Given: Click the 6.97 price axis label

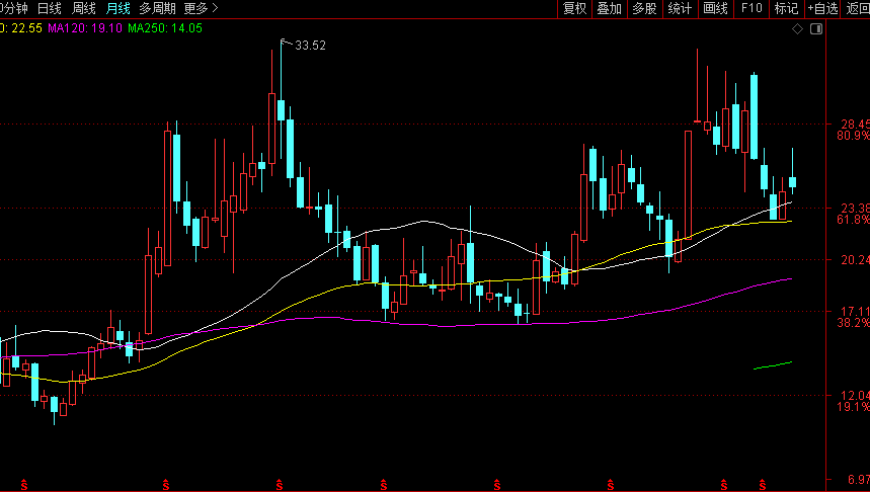Looking at the screenshot, I should click(858, 480).
